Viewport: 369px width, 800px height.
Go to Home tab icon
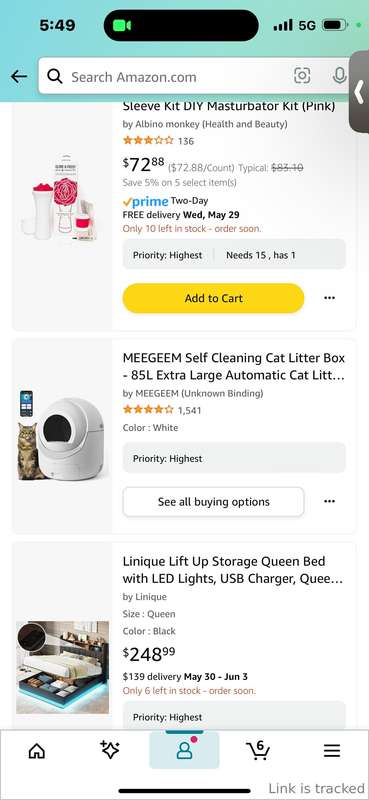[x=37, y=750]
